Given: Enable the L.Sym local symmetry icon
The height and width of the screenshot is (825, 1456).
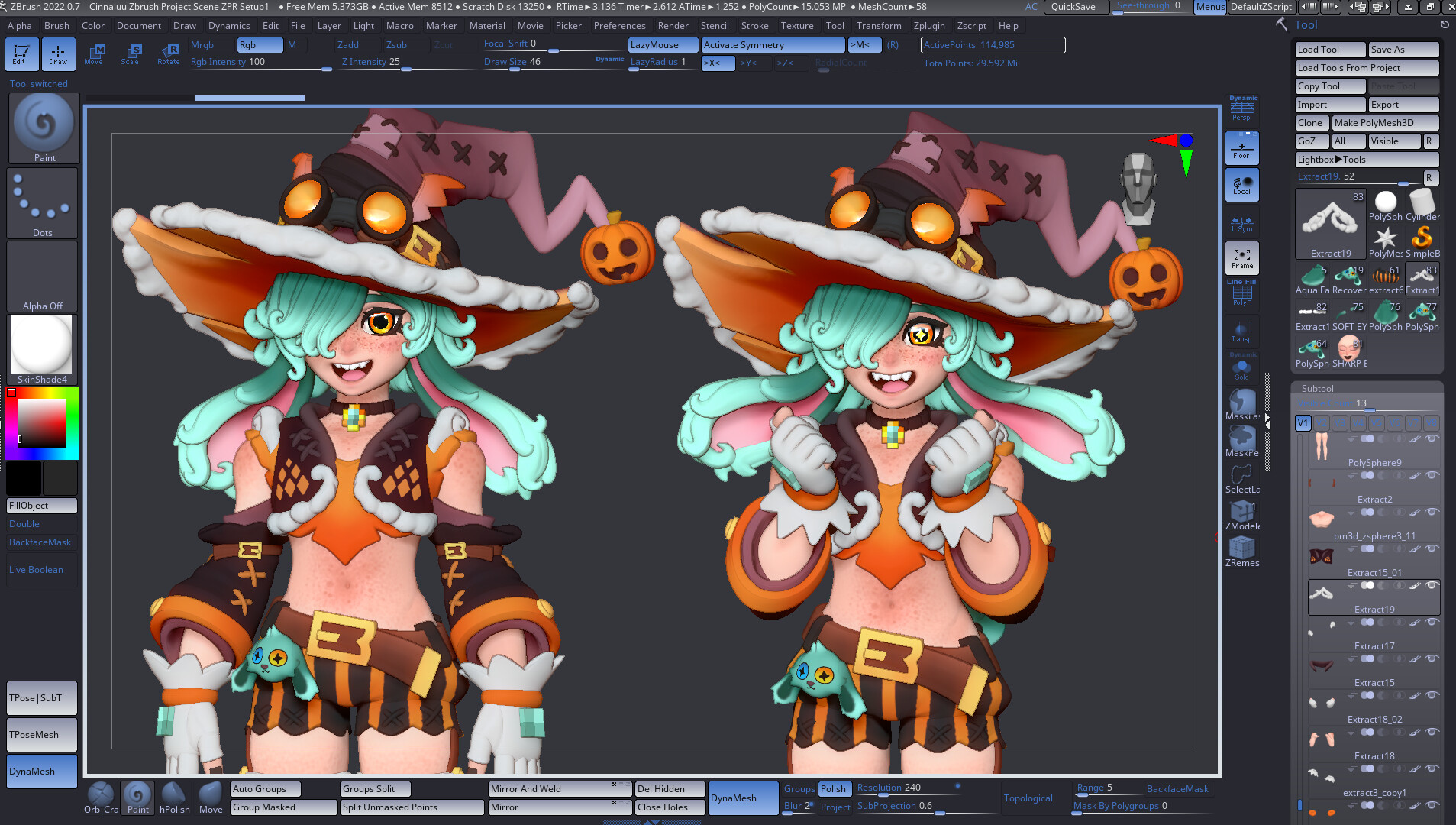Looking at the screenshot, I should 1241,222.
